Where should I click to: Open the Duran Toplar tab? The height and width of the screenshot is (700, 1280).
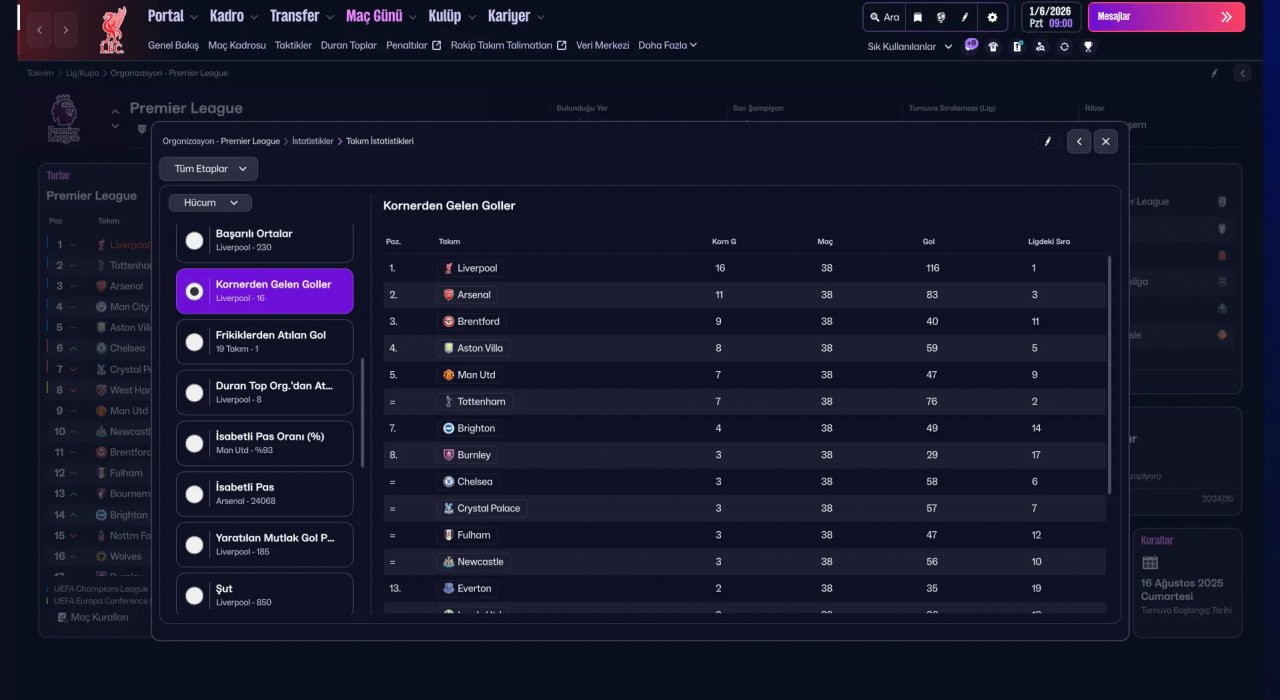coord(349,45)
